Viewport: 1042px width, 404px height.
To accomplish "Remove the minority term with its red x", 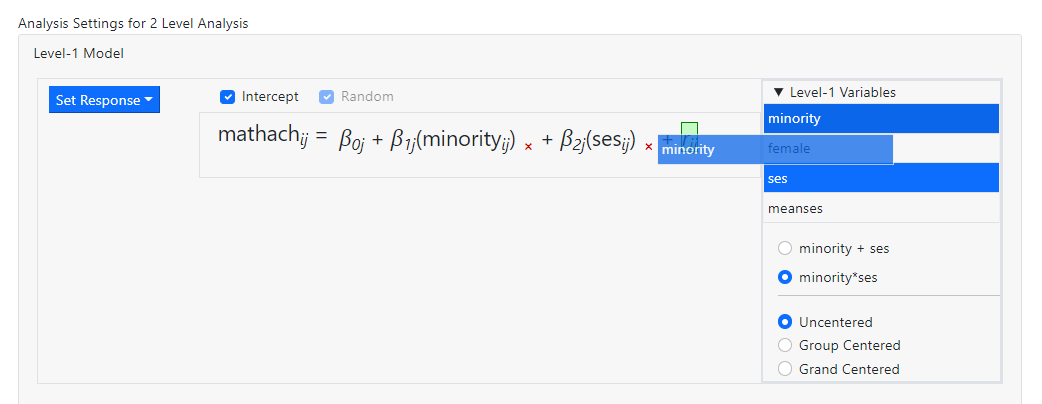I will pos(528,147).
